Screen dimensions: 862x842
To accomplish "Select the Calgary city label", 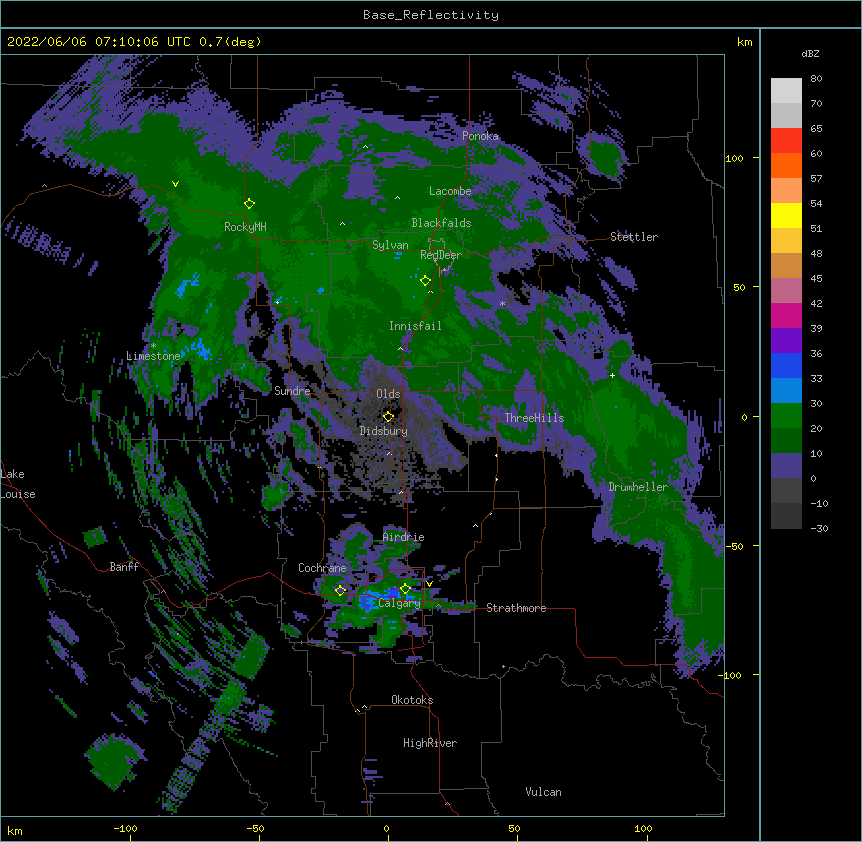I will click(x=399, y=603).
